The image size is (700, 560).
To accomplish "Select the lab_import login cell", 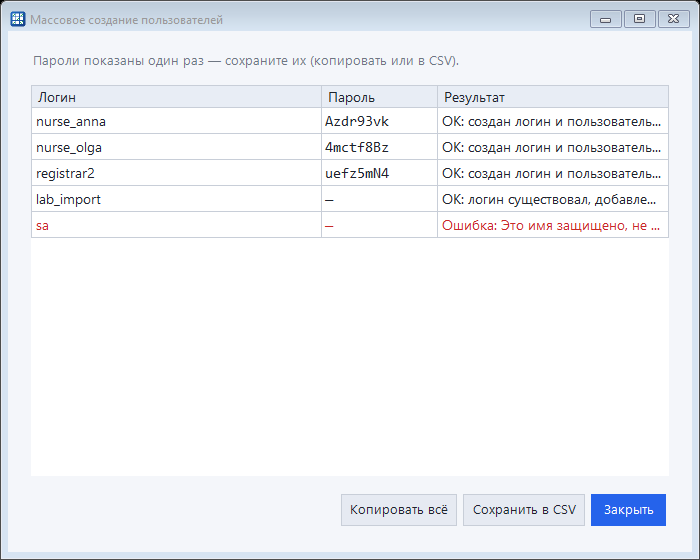I will coord(176,199).
